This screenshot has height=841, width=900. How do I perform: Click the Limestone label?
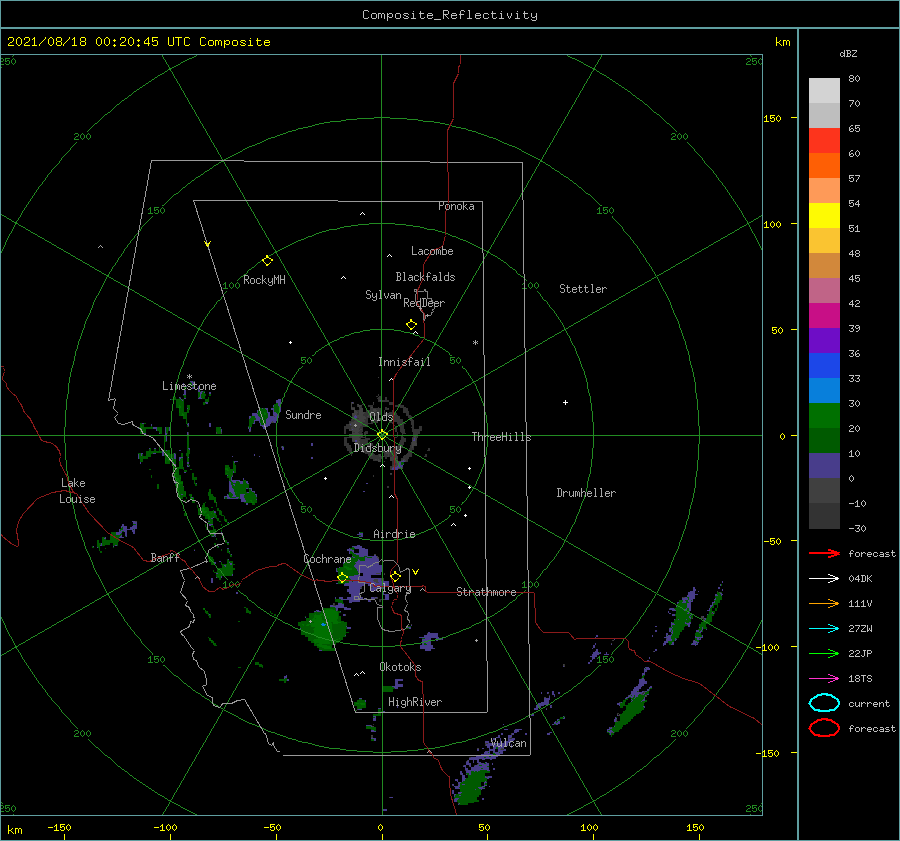(189, 386)
